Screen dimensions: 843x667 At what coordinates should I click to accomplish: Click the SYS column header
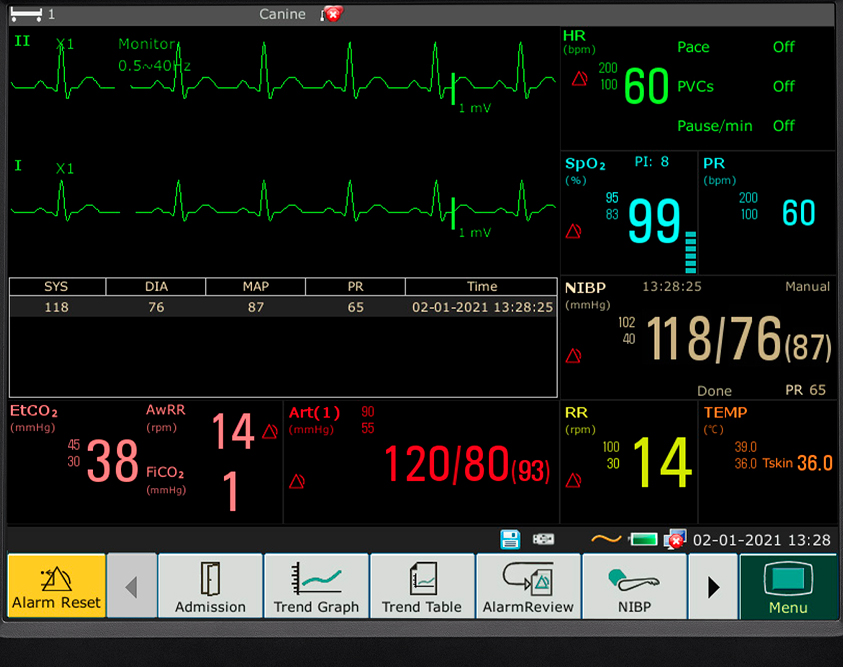click(x=56, y=286)
